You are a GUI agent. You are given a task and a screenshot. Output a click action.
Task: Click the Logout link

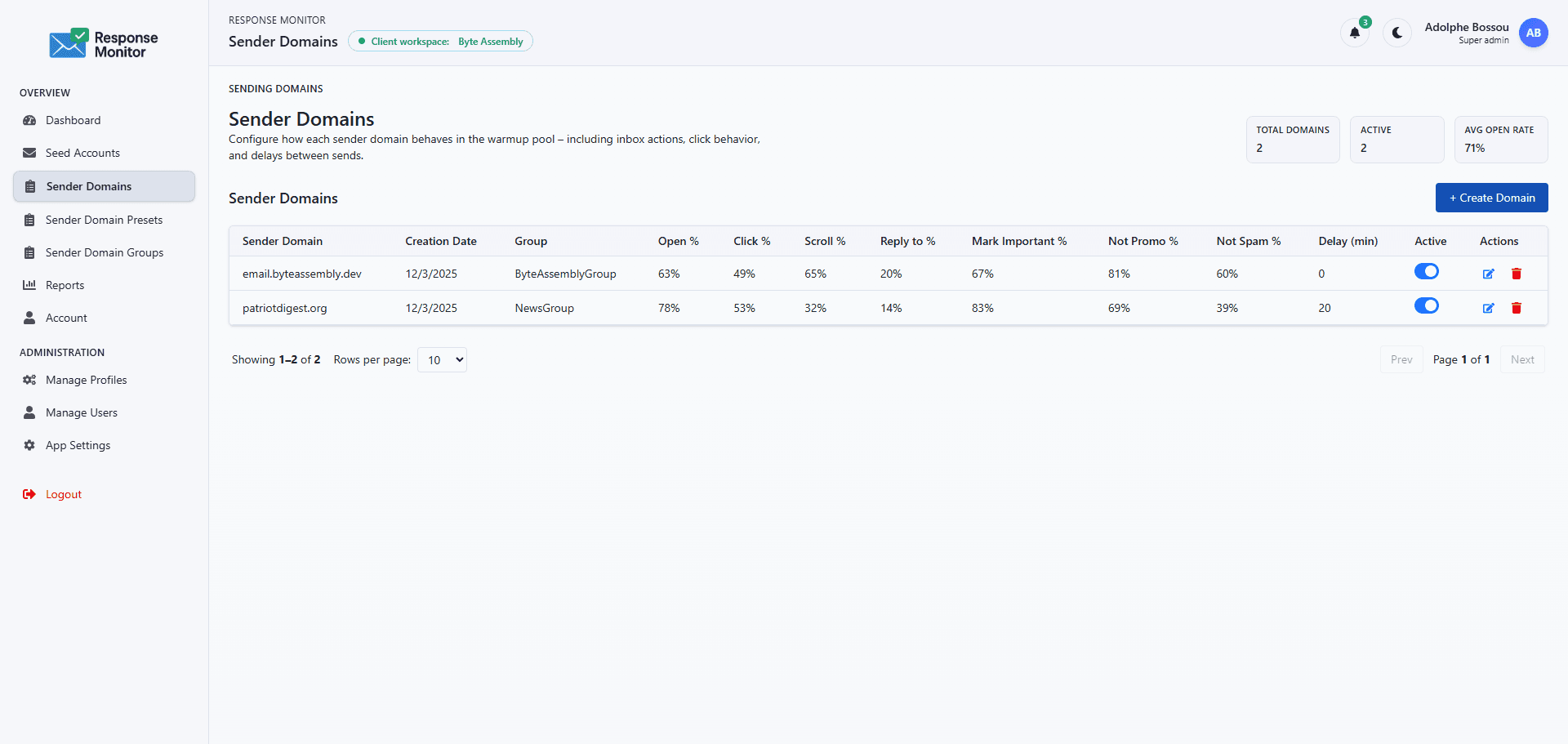click(x=63, y=494)
